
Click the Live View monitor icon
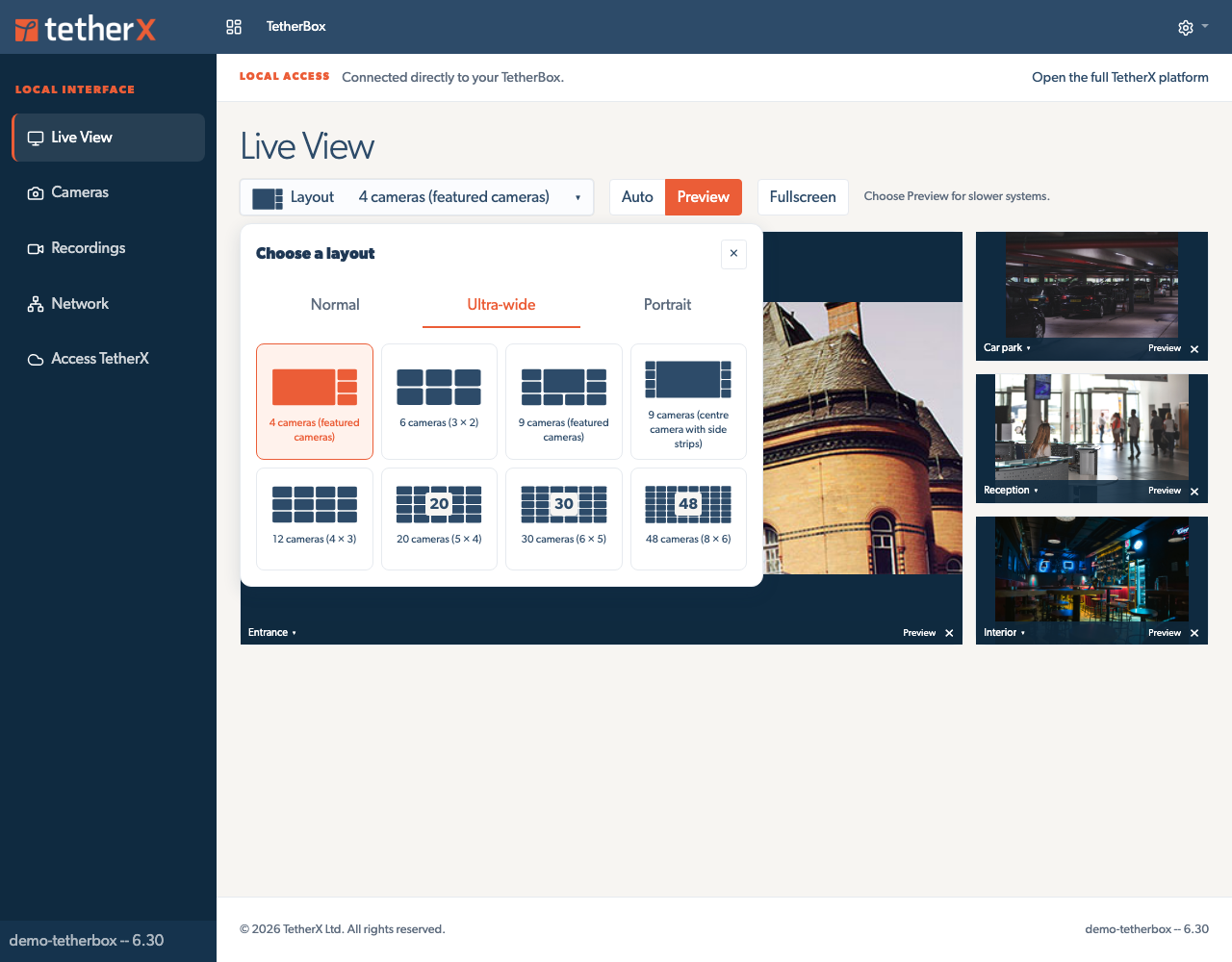point(36,138)
